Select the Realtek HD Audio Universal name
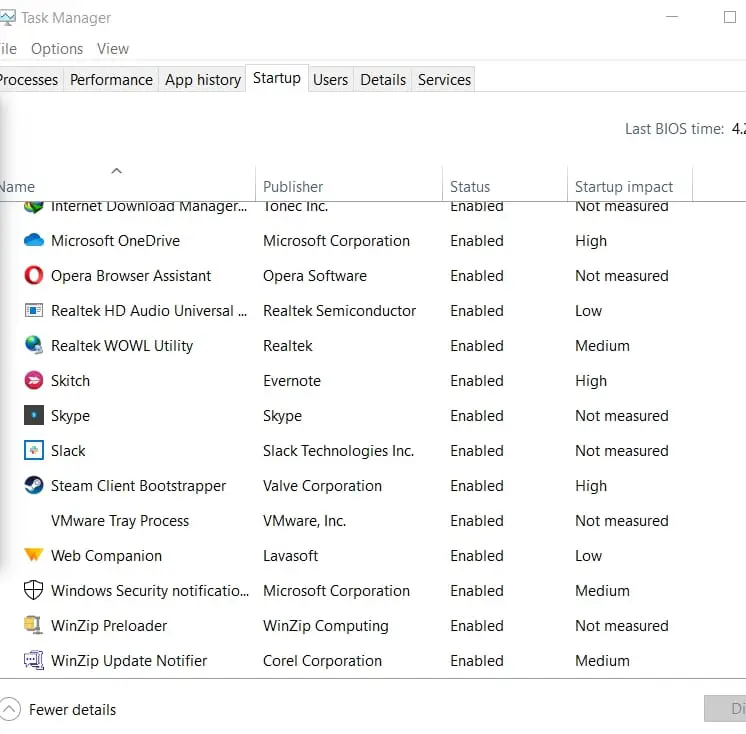The image size is (746, 734). click(149, 311)
